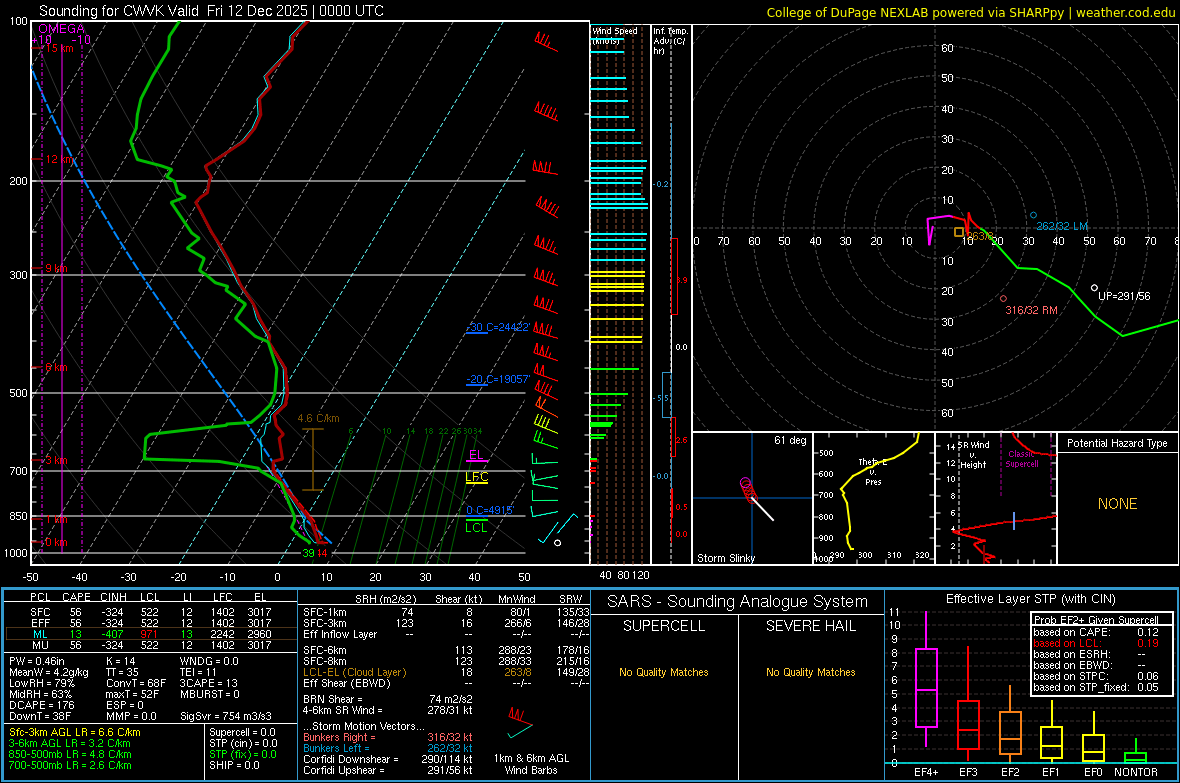
Task: Click the NONE hazard type result
Action: pos(1118,504)
